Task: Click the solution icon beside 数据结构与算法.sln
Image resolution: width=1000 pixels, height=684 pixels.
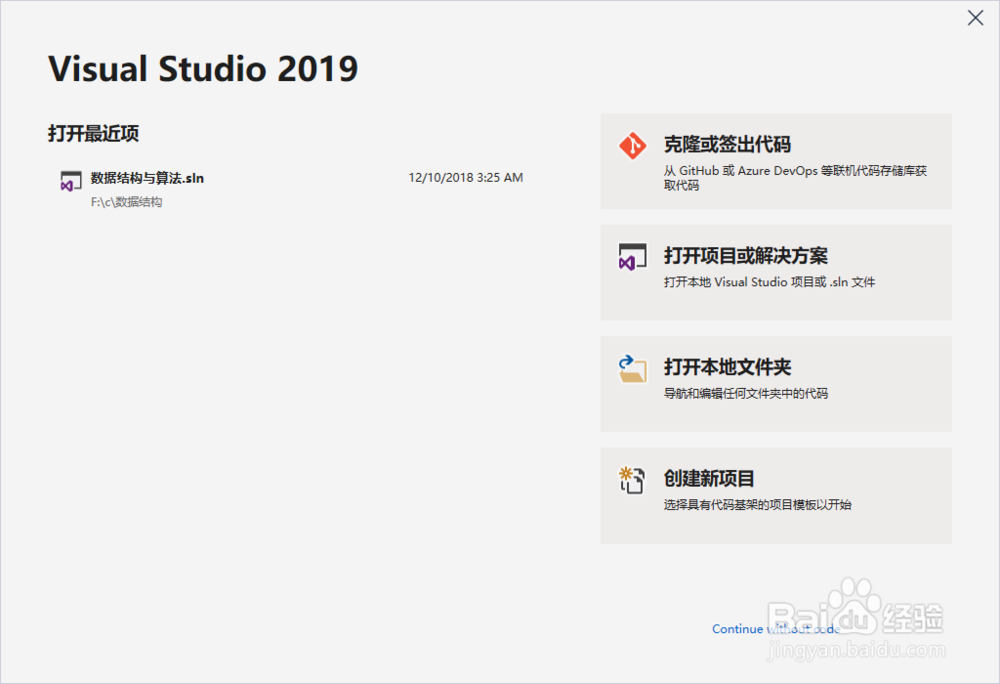Action: pyautogui.click(x=71, y=181)
